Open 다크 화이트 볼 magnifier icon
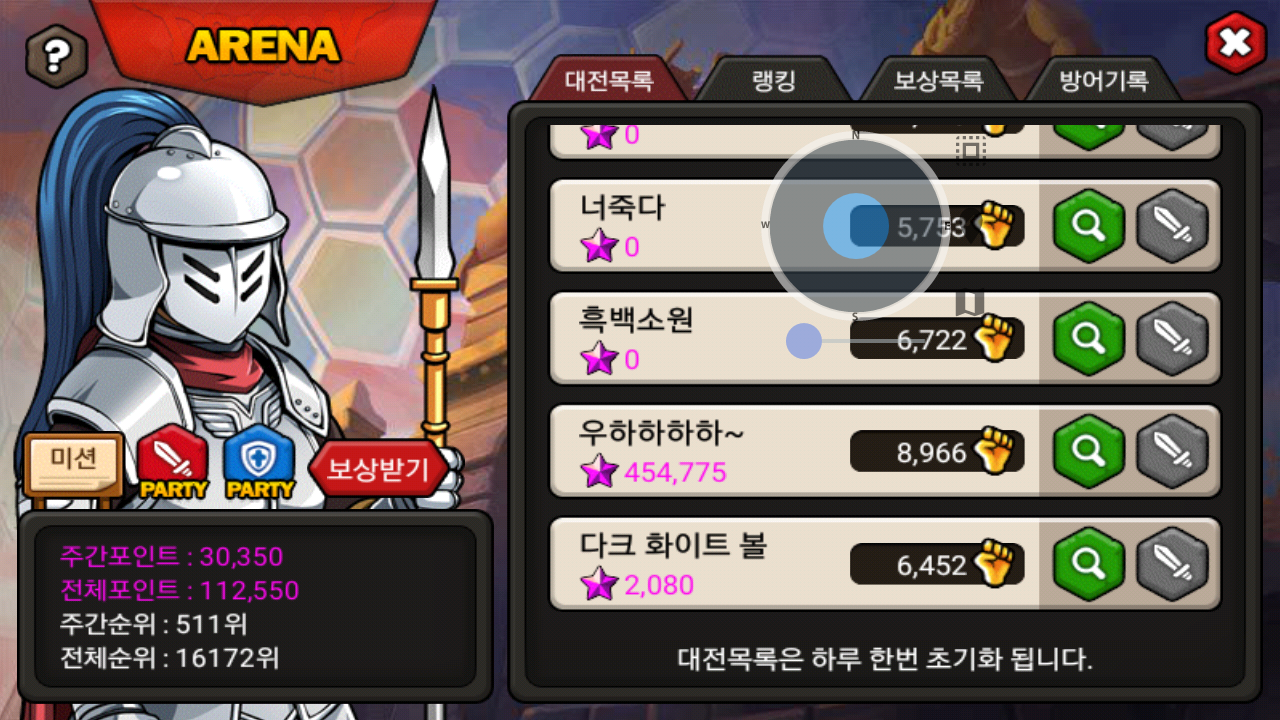The height and width of the screenshot is (720, 1280). 1089,565
